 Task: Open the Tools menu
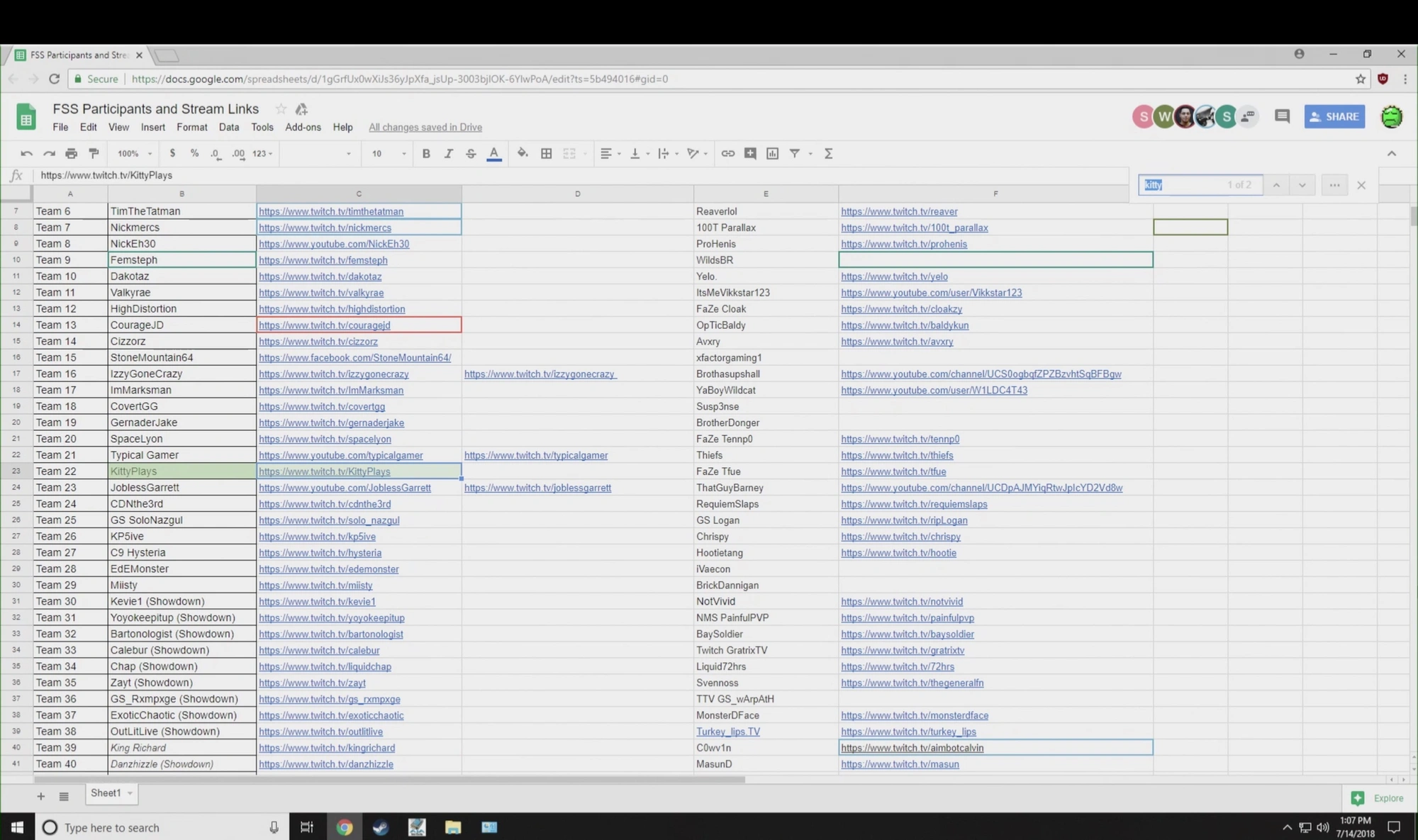pos(262,127)
